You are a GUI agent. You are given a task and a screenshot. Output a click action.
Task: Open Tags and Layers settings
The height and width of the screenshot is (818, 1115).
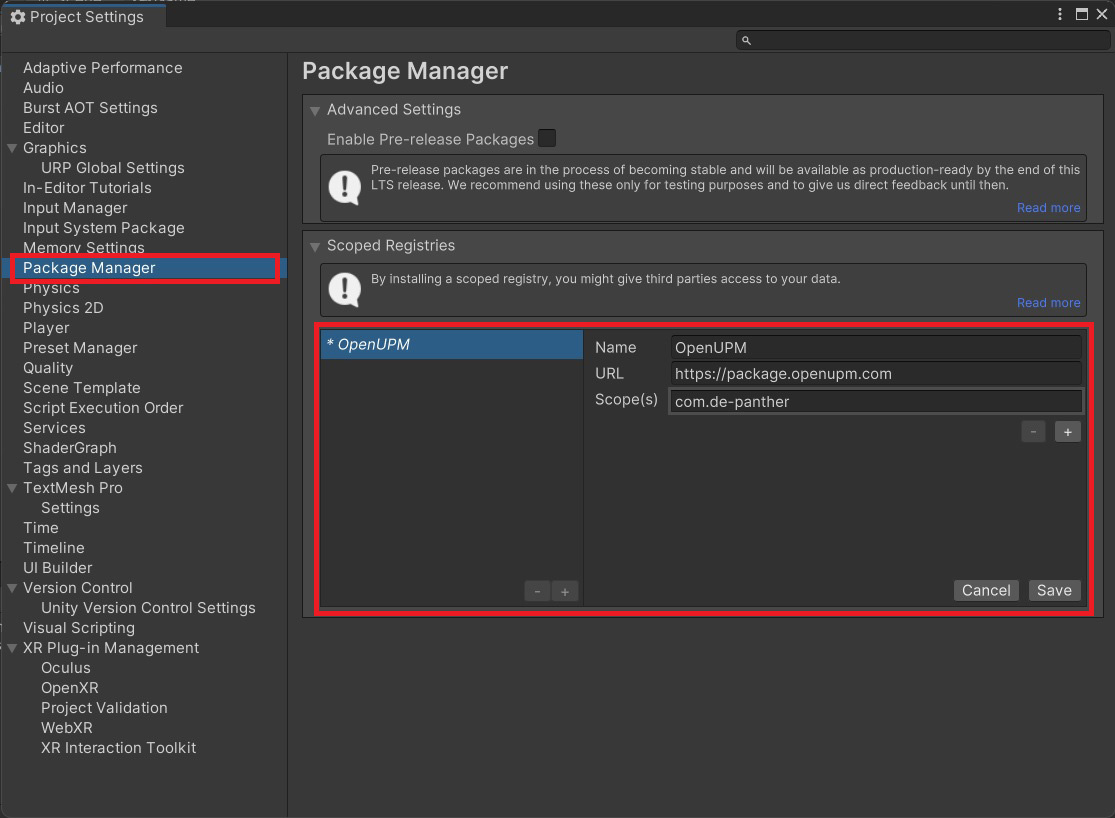click(x=82, y=468)
